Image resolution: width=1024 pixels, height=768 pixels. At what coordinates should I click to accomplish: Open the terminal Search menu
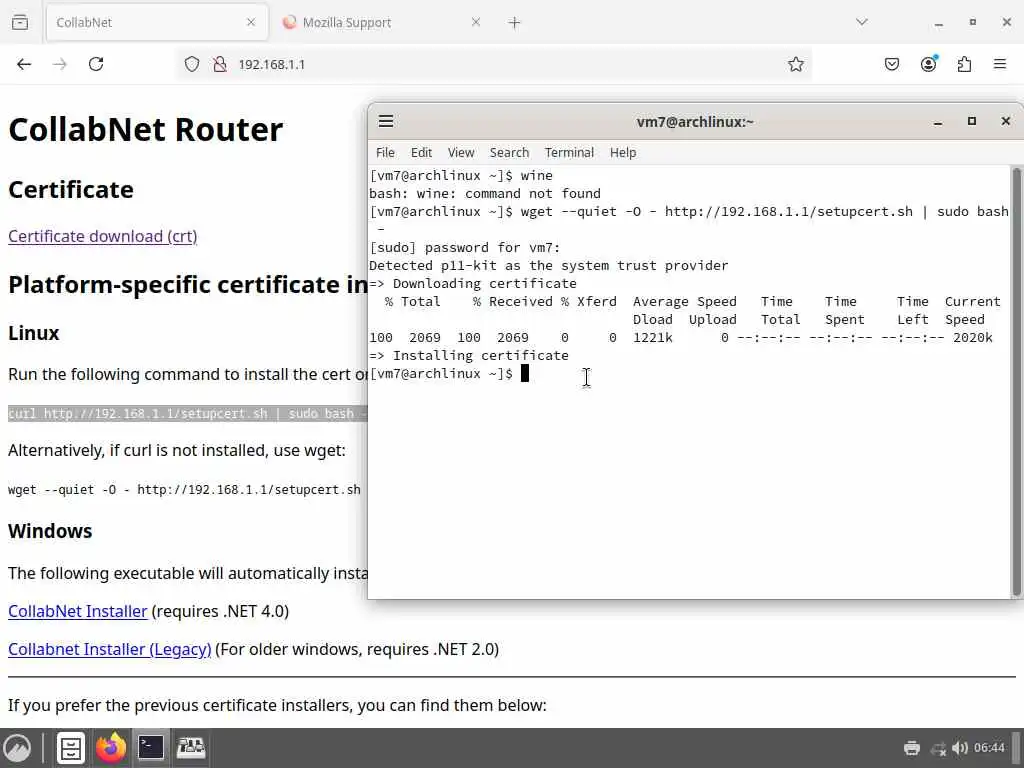point(509,152)
